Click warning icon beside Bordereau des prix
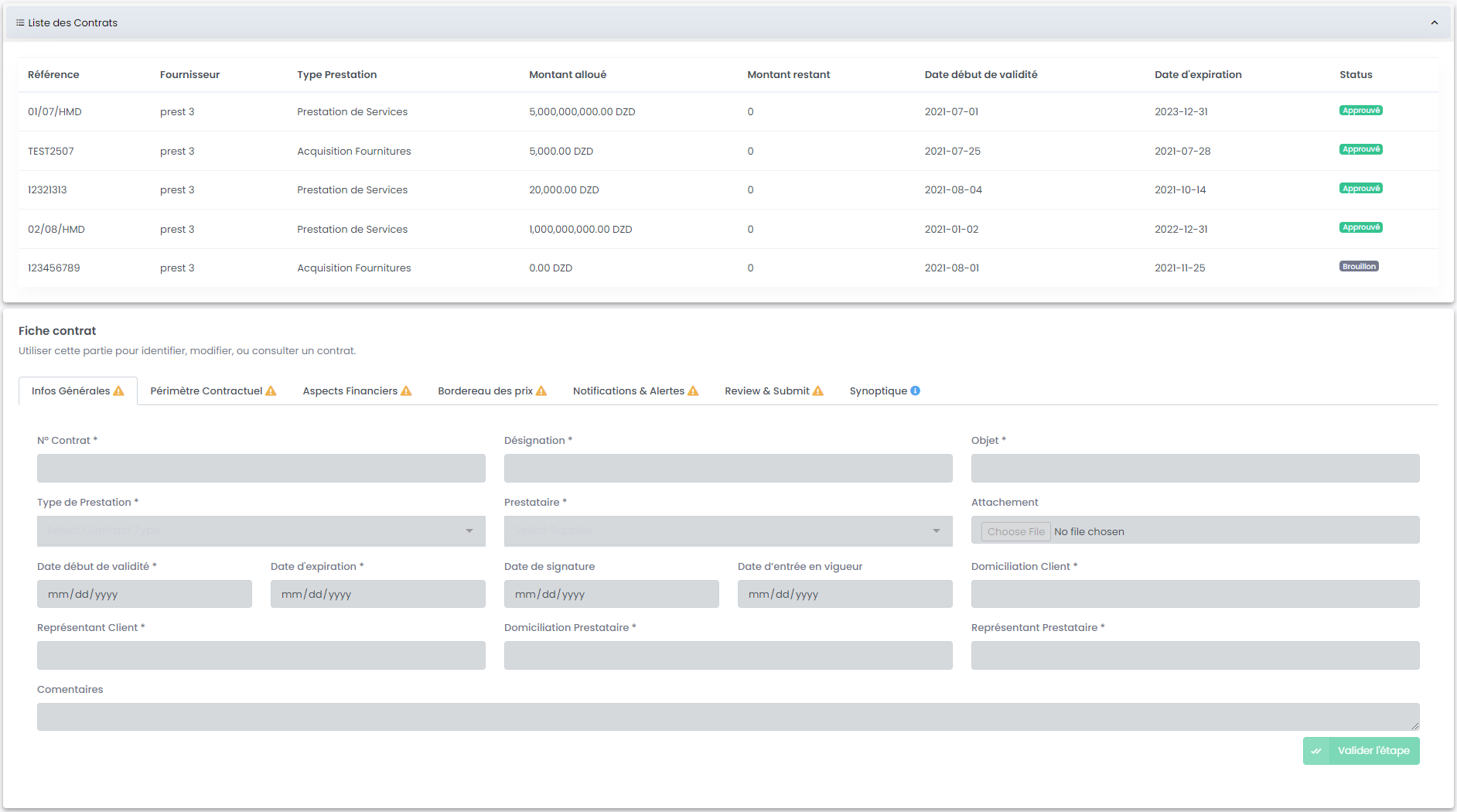 click(541, 391)
